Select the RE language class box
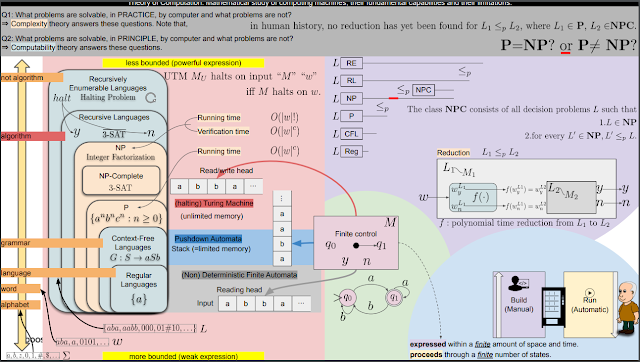The width and height of the screenshot is (640, 362). point(351,63)
